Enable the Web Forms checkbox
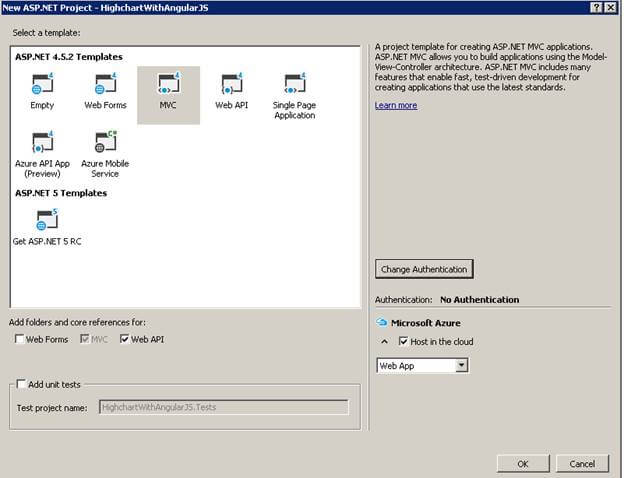Screen dimensions: 624x478 [19, 339]
